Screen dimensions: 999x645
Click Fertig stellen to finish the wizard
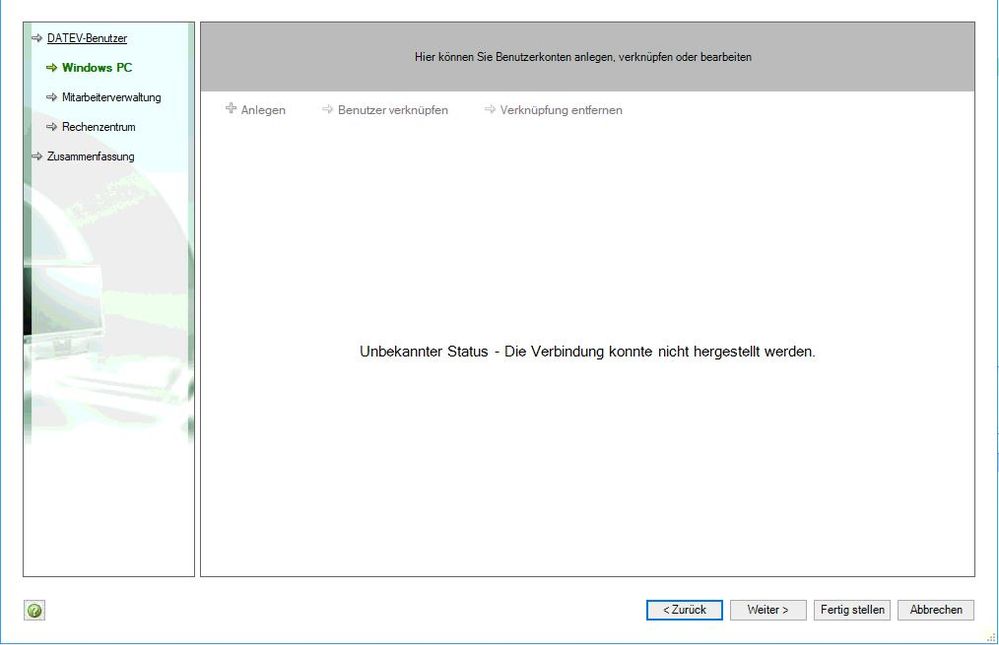pos(852,610)
